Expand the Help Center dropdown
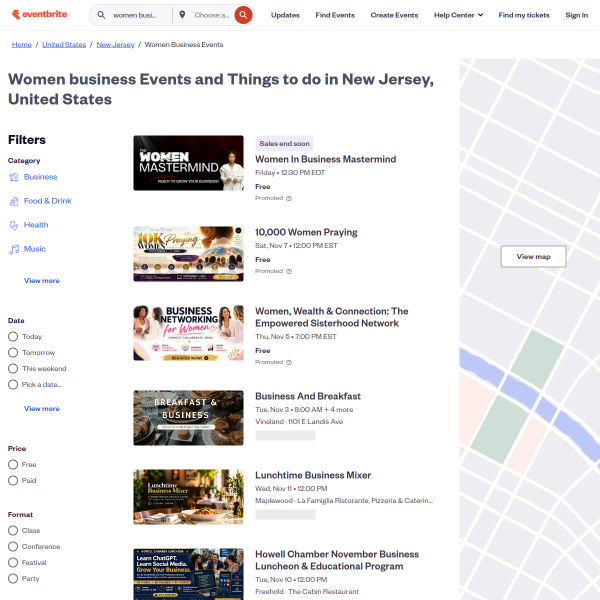600x600 pixels. (x=458, y=15)
